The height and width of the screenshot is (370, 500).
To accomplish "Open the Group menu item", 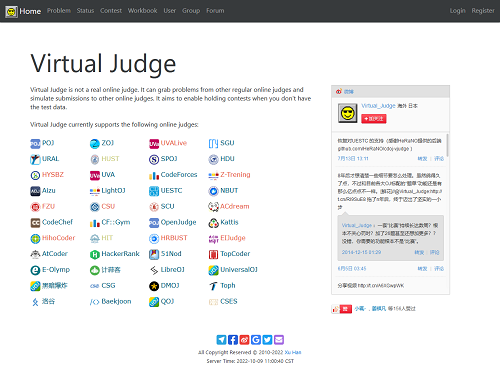I will coord(191,11).
